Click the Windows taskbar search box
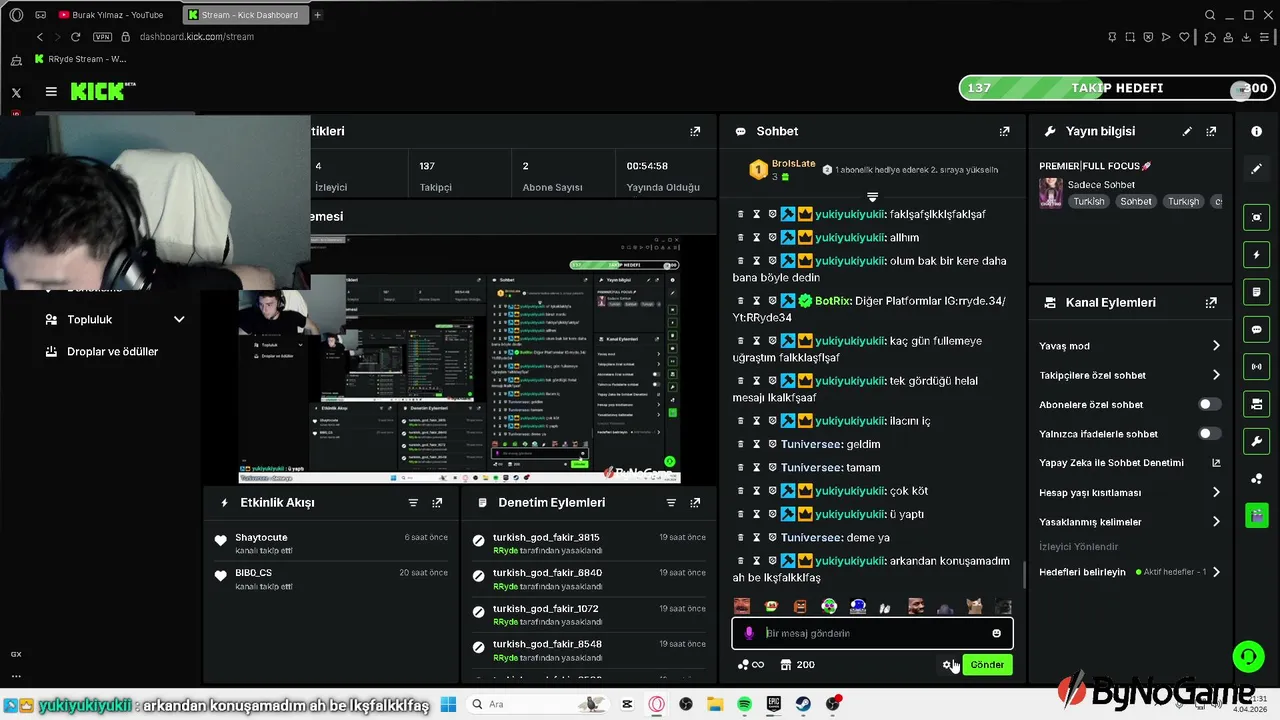Viewport: 1280px width, 720px height. 538,704
